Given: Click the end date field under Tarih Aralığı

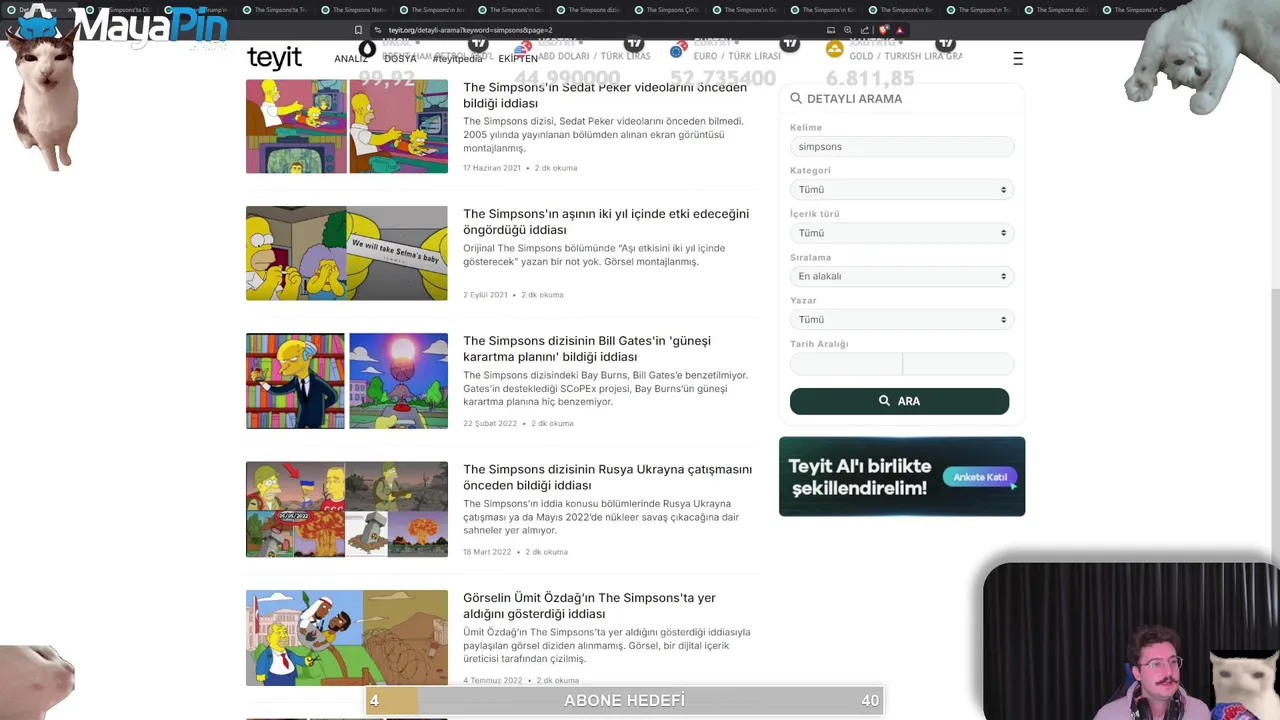Looking at the screenshot, I should [x=958, y=364].
